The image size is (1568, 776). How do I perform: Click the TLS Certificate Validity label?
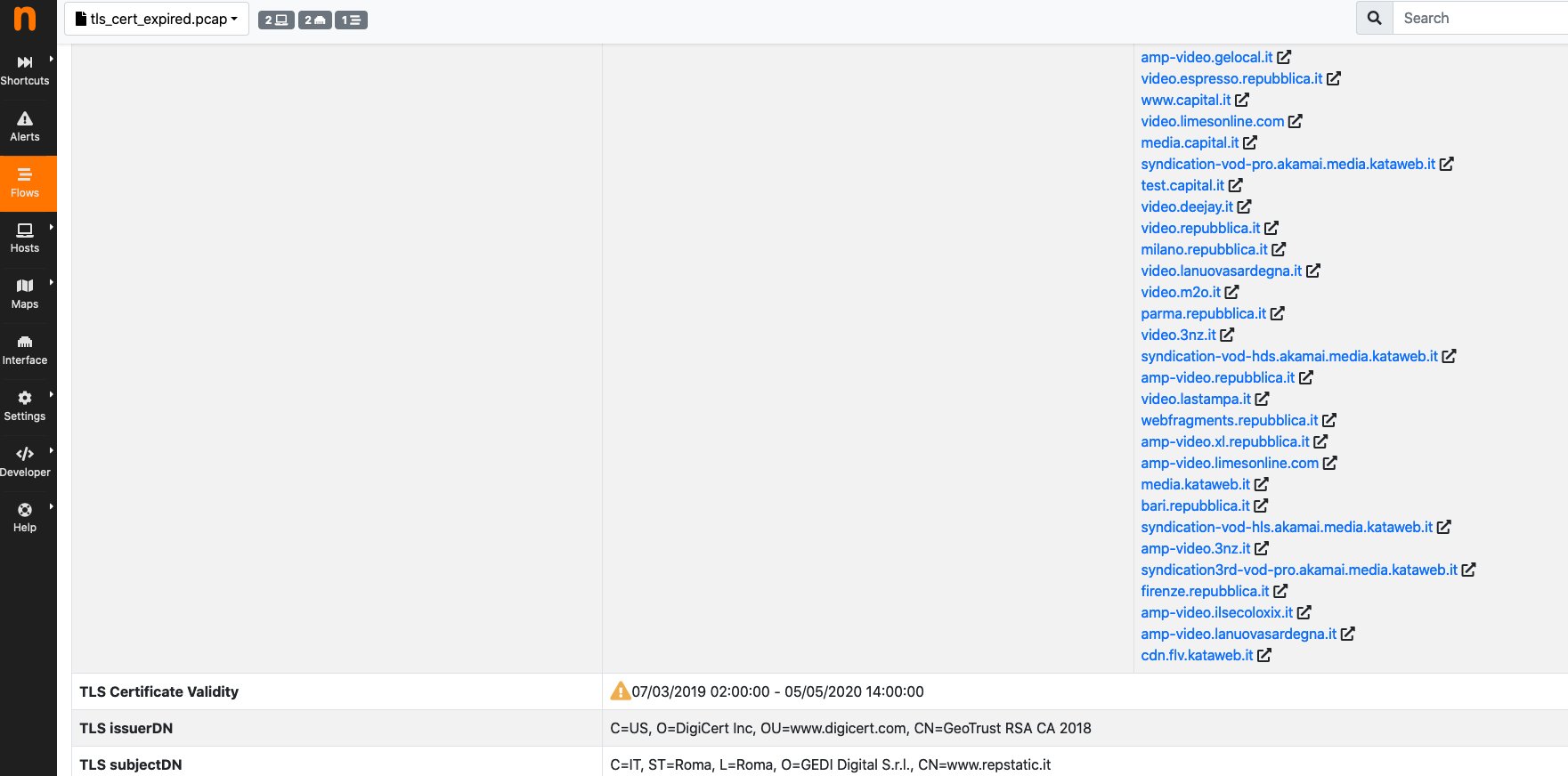tap(159, 691)
